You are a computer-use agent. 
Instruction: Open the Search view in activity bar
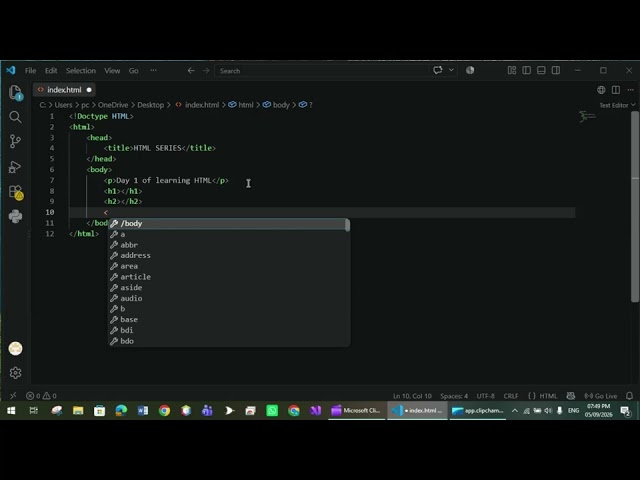point(15,118)
